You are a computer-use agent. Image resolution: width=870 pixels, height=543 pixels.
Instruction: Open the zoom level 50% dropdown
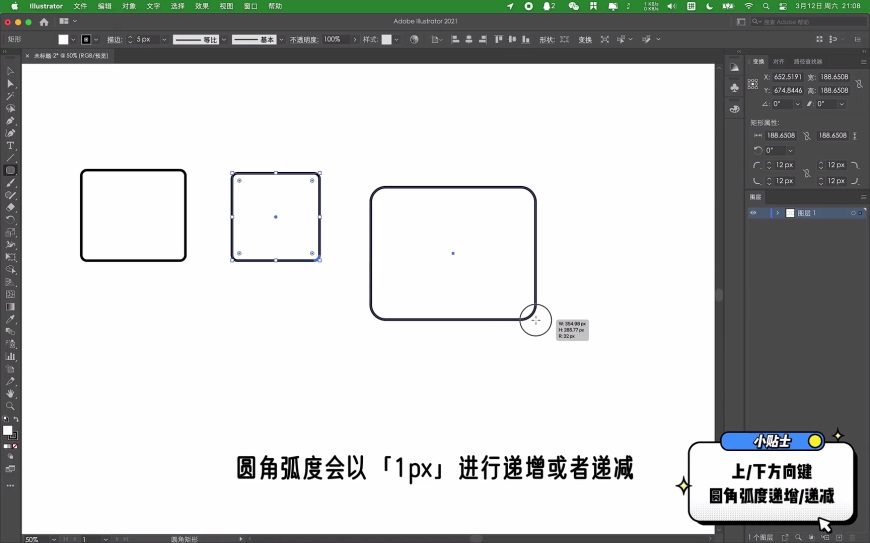point(54,539)
